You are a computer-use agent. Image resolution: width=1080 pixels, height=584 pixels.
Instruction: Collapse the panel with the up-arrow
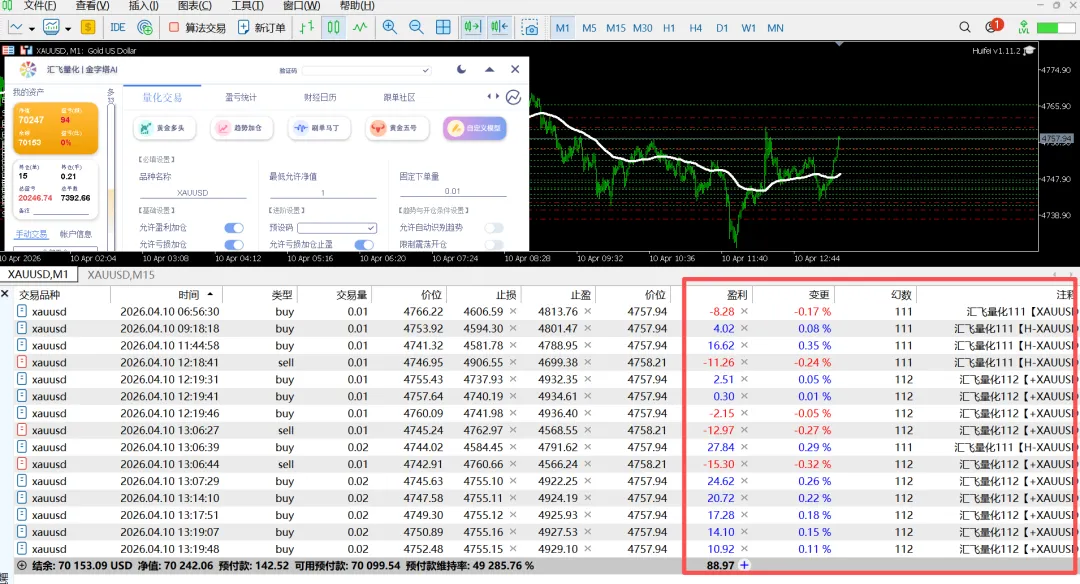(x=489, y=69)
